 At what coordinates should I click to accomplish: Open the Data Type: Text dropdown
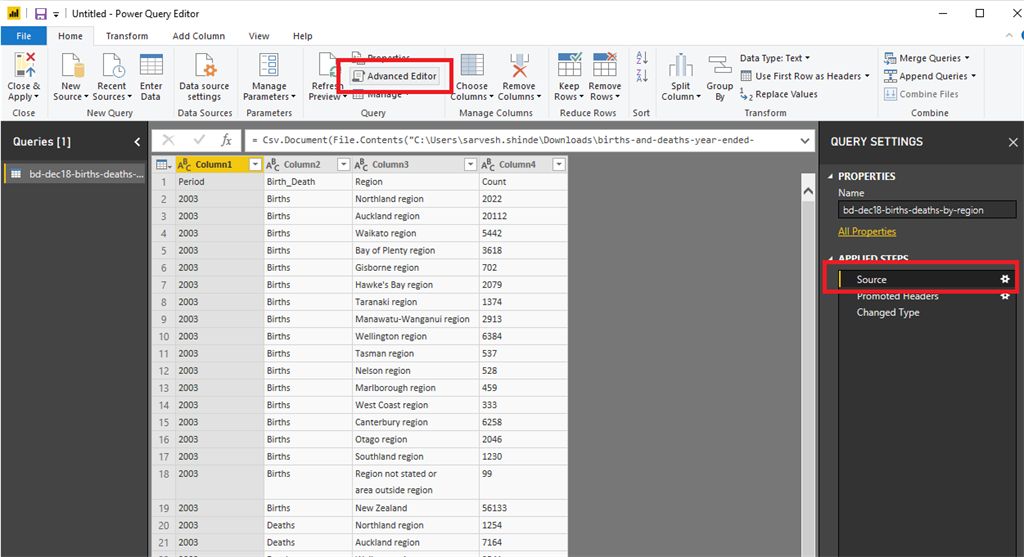(775, 58)
